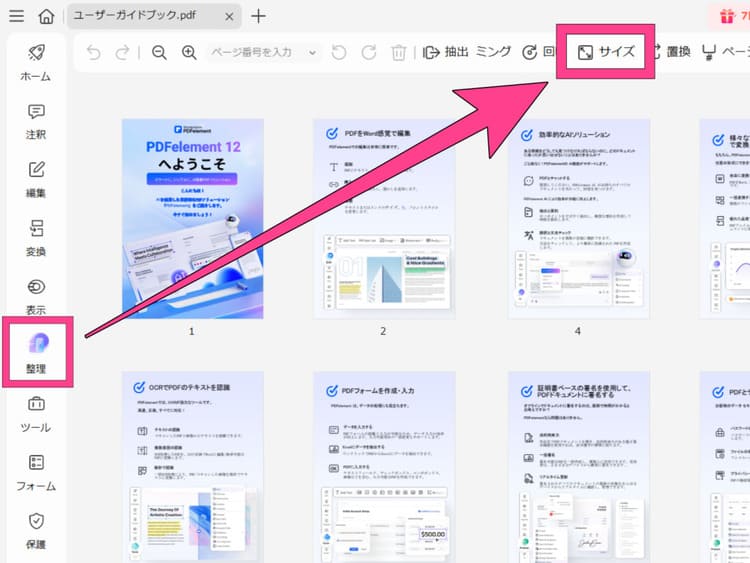
Task: Go to the Home screen icon
Action: (46, 16)
